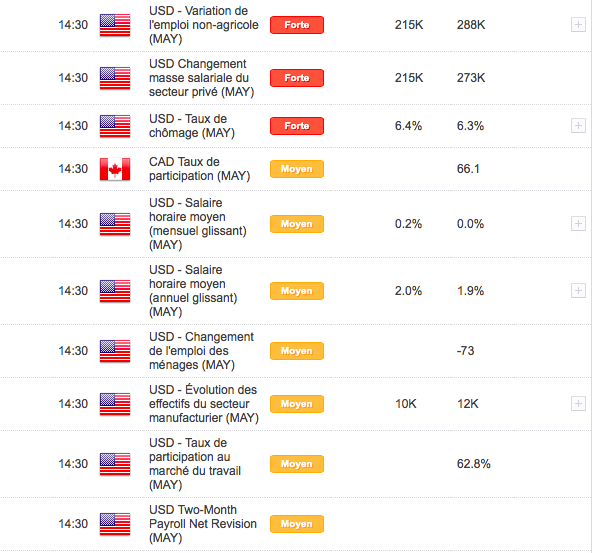Expand the effectifs du secteur manufacturier row

tap(578, 404)
